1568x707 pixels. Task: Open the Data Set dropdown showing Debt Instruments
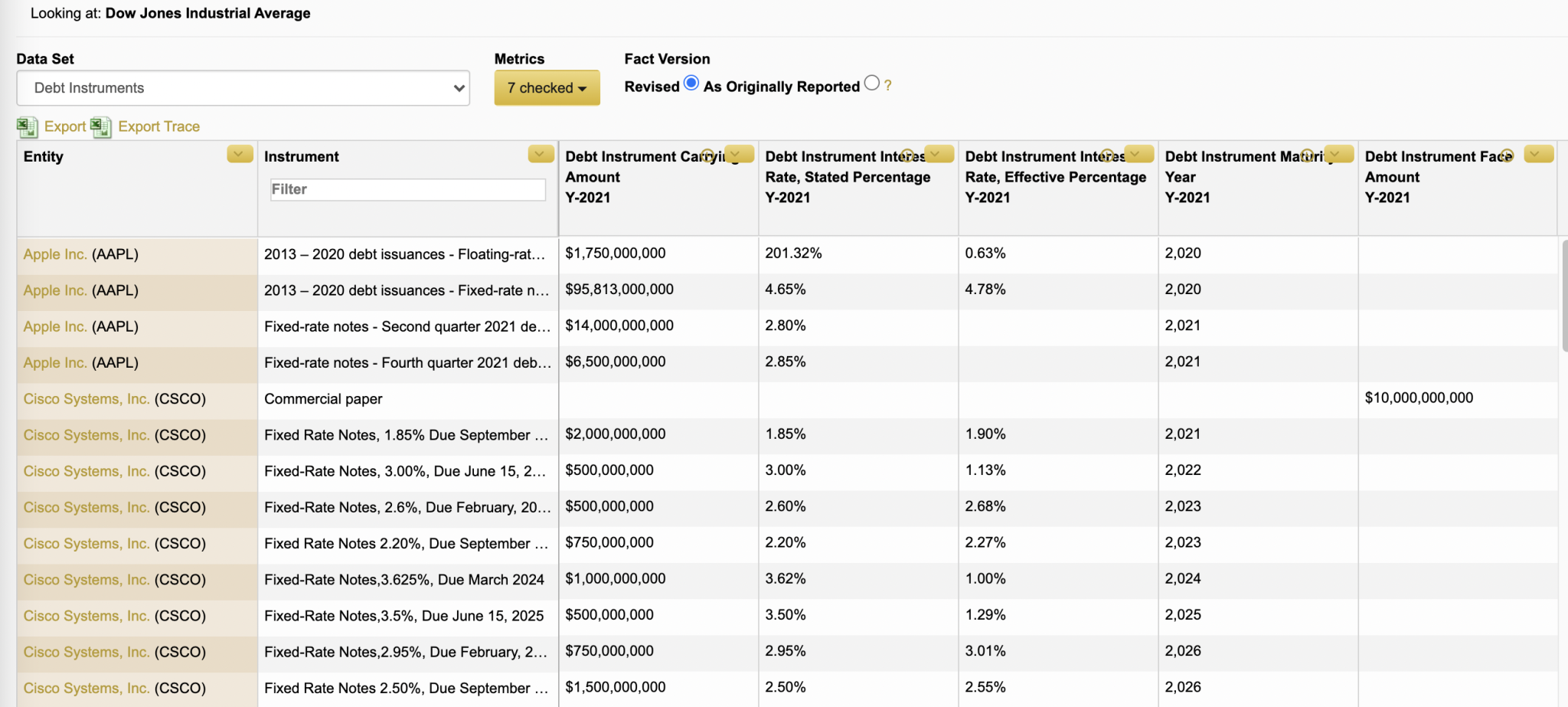point(243,88)
